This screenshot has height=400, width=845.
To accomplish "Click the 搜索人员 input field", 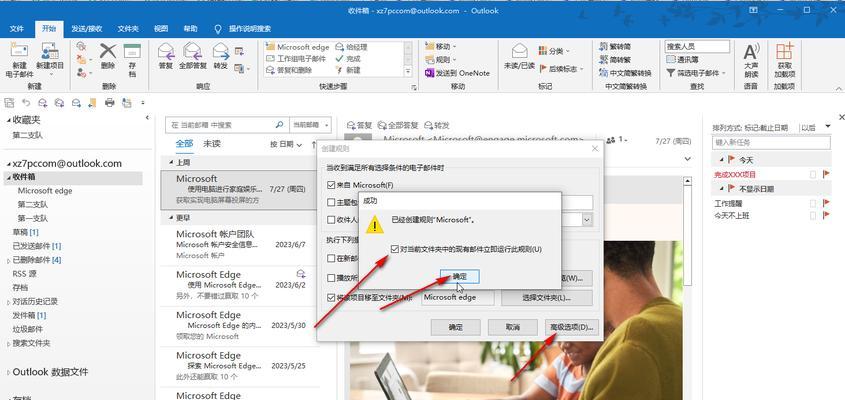I will (x=697, y=47).
